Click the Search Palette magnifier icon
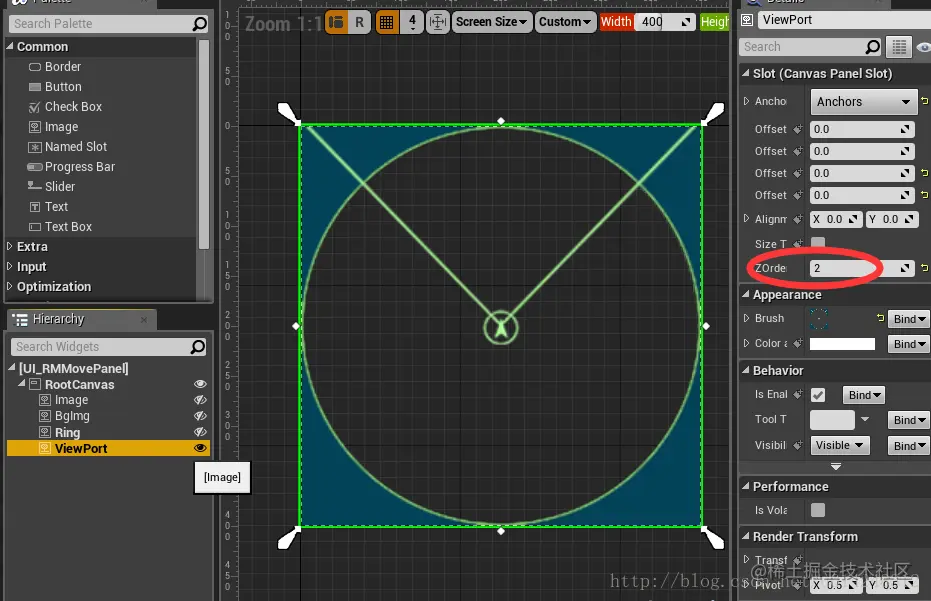 point(200,24)
